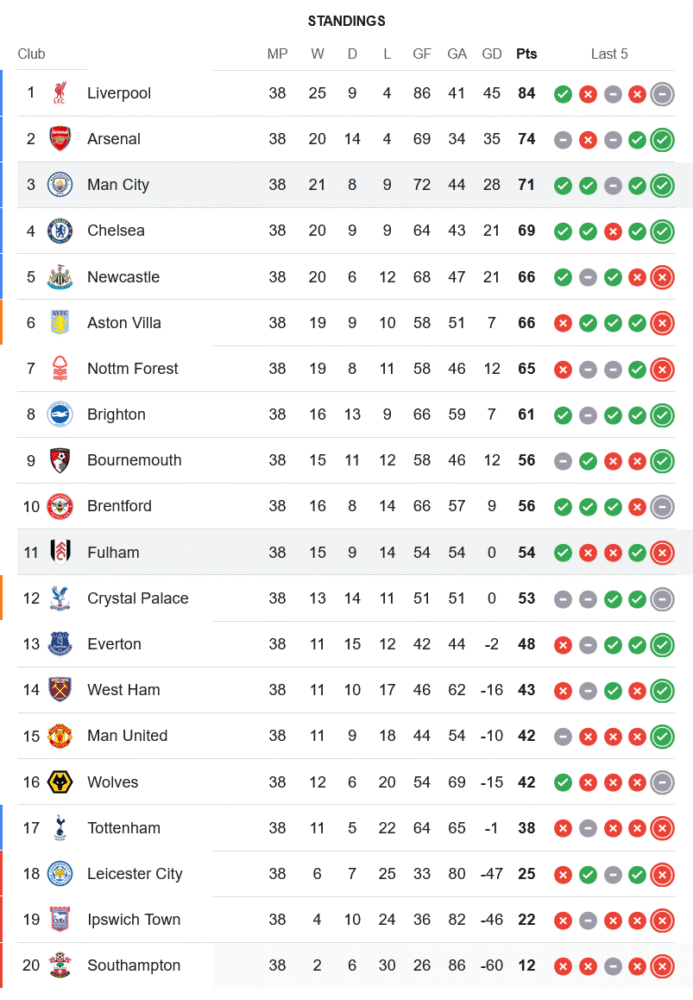Screen dimensions: 693x1000
Task: Click the STANDINGS heading
Action: pos(346,21)
